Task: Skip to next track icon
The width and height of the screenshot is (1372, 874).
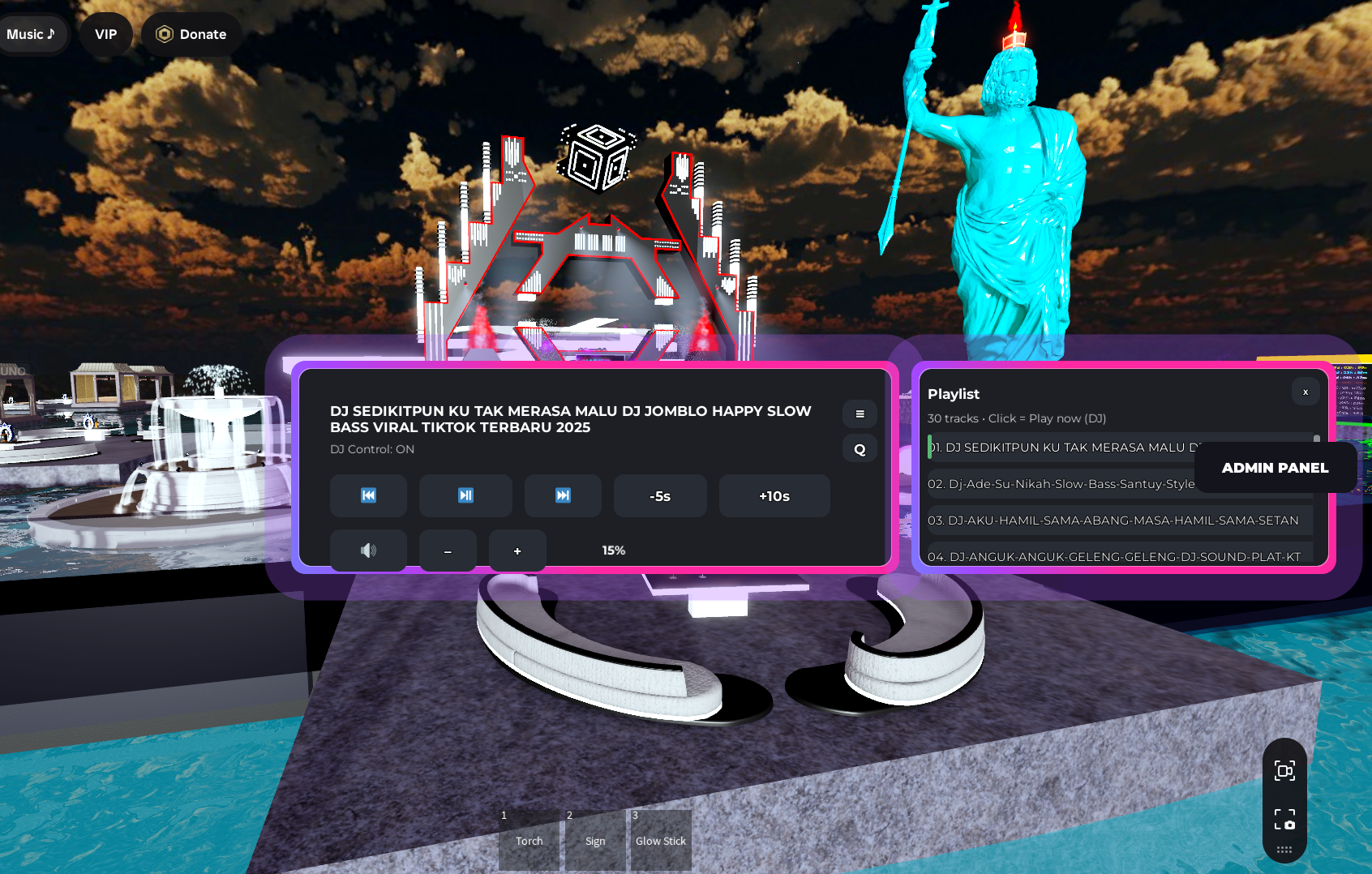Action: [563, 495]
